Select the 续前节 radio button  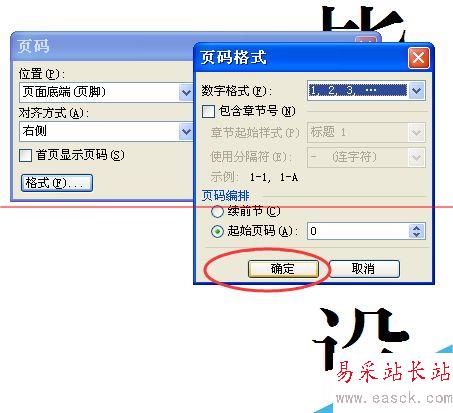pyautogui.click(x=217, y=211)
